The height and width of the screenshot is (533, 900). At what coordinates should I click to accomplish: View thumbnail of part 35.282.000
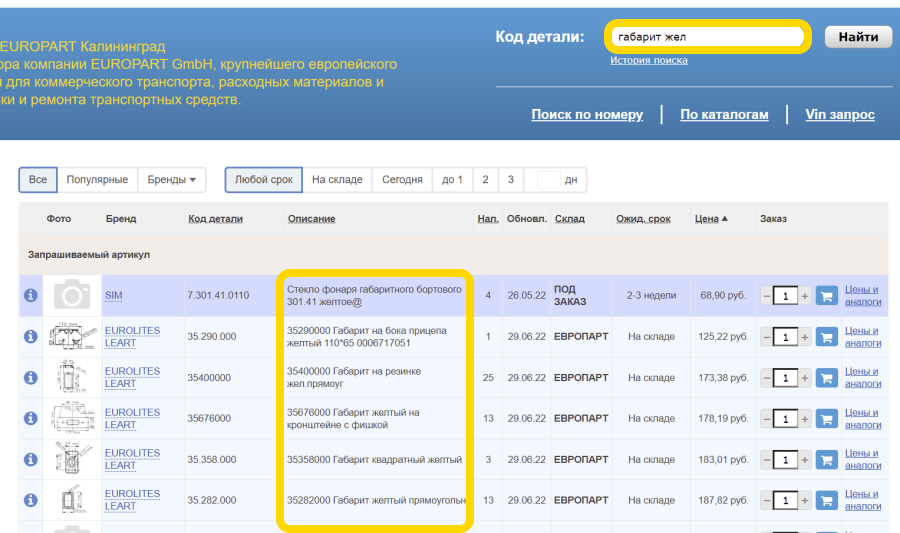(72, 500)
